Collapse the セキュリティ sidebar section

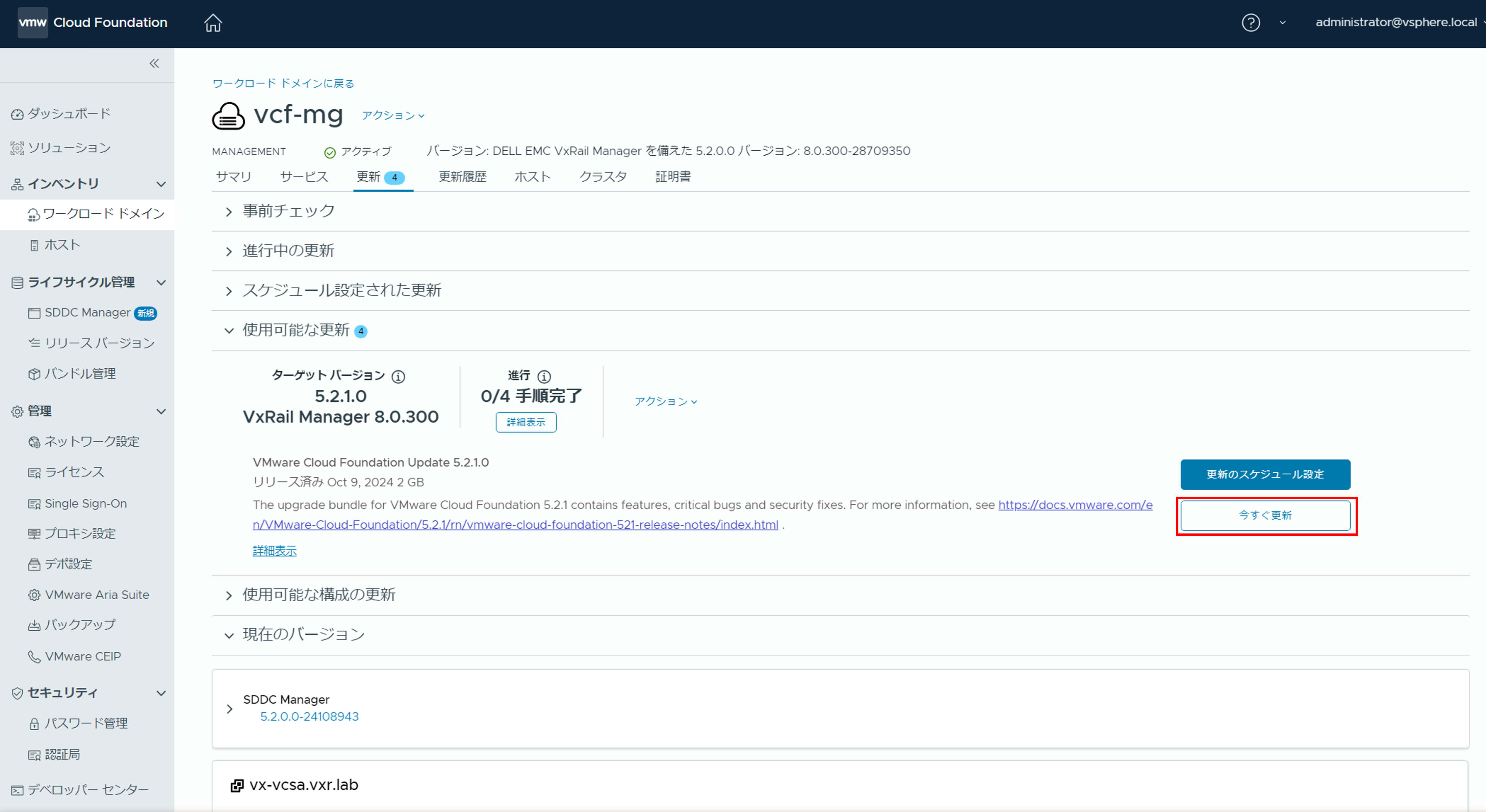(161, 693)
